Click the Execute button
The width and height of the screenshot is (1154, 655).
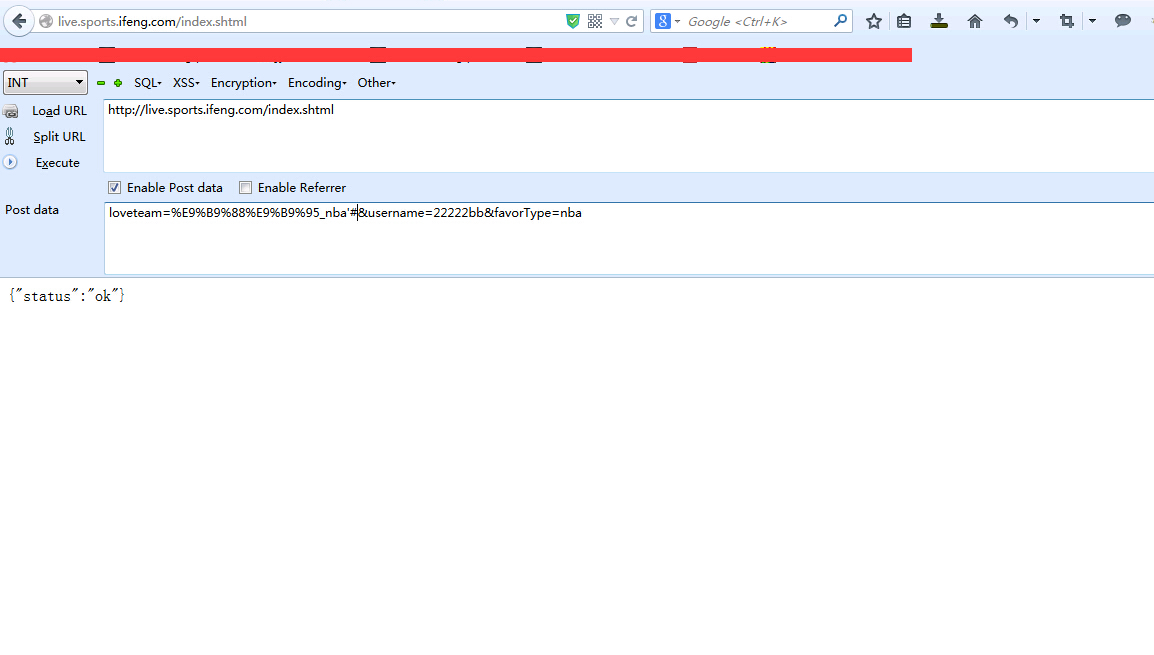point(57,163)
